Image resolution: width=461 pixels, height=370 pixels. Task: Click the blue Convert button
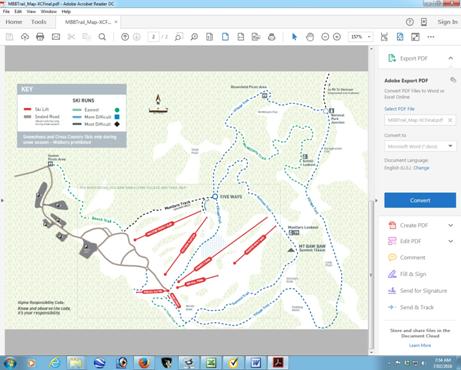[x=420, y=200]
